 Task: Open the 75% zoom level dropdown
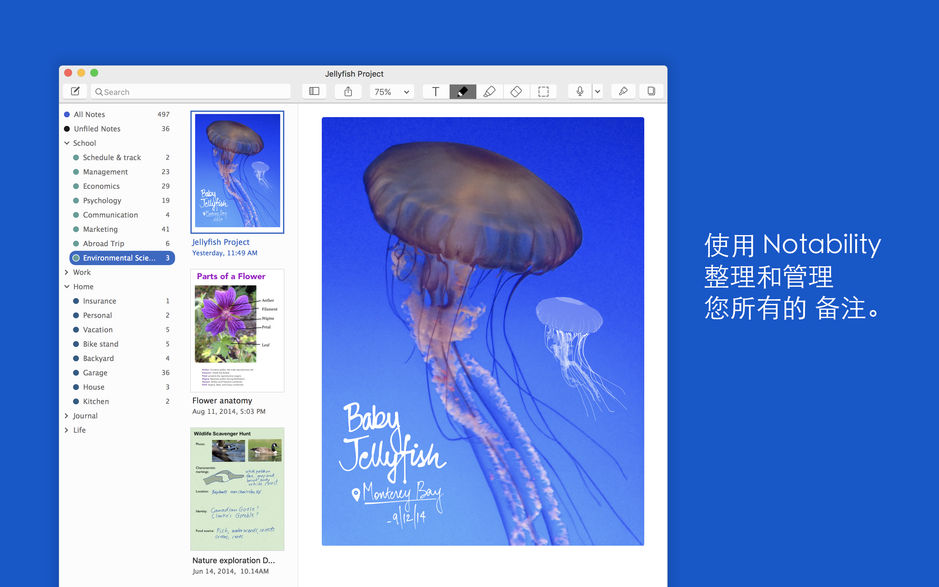pos(390,91)
